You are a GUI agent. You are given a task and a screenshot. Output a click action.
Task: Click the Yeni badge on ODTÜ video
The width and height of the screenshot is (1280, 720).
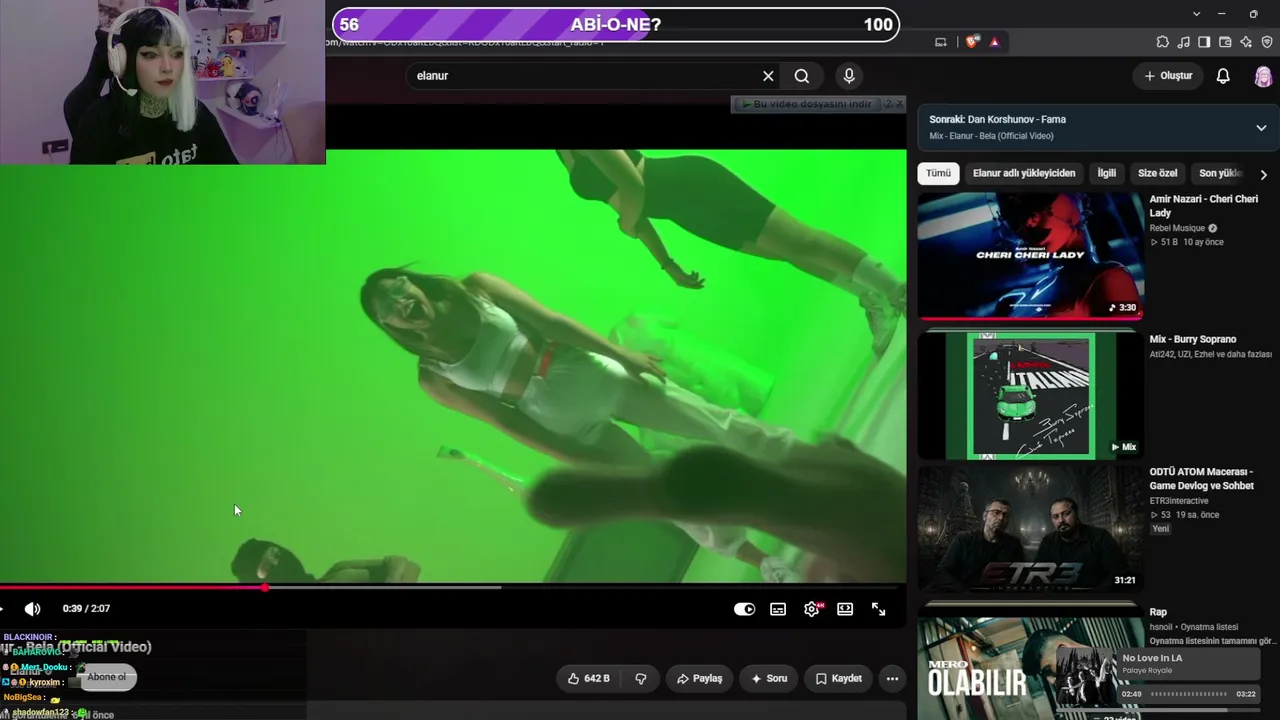click(1160, 529)
